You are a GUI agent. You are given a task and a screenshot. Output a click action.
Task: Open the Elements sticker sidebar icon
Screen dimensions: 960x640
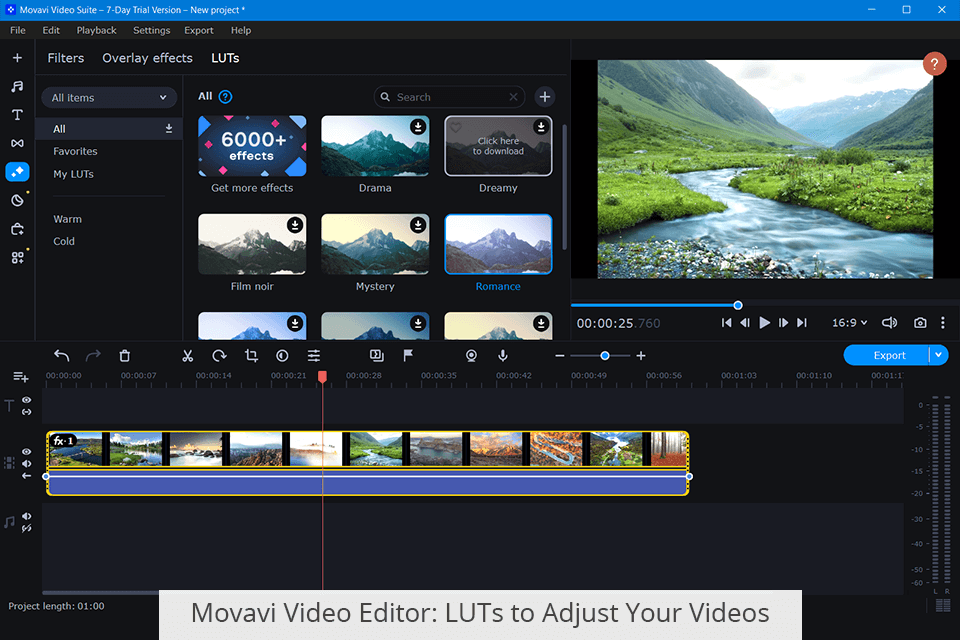tap(17, 200)
